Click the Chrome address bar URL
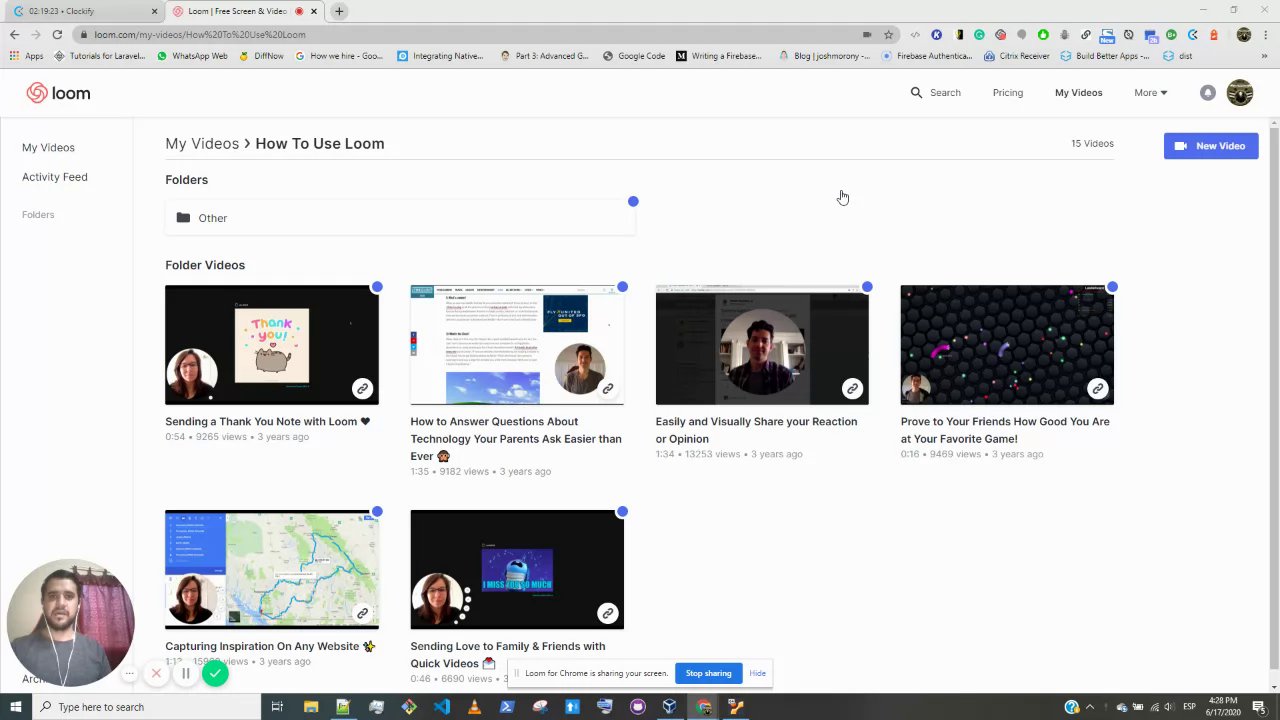The width and height of the screenshot is (1280, 720). [x=200, y=34]
